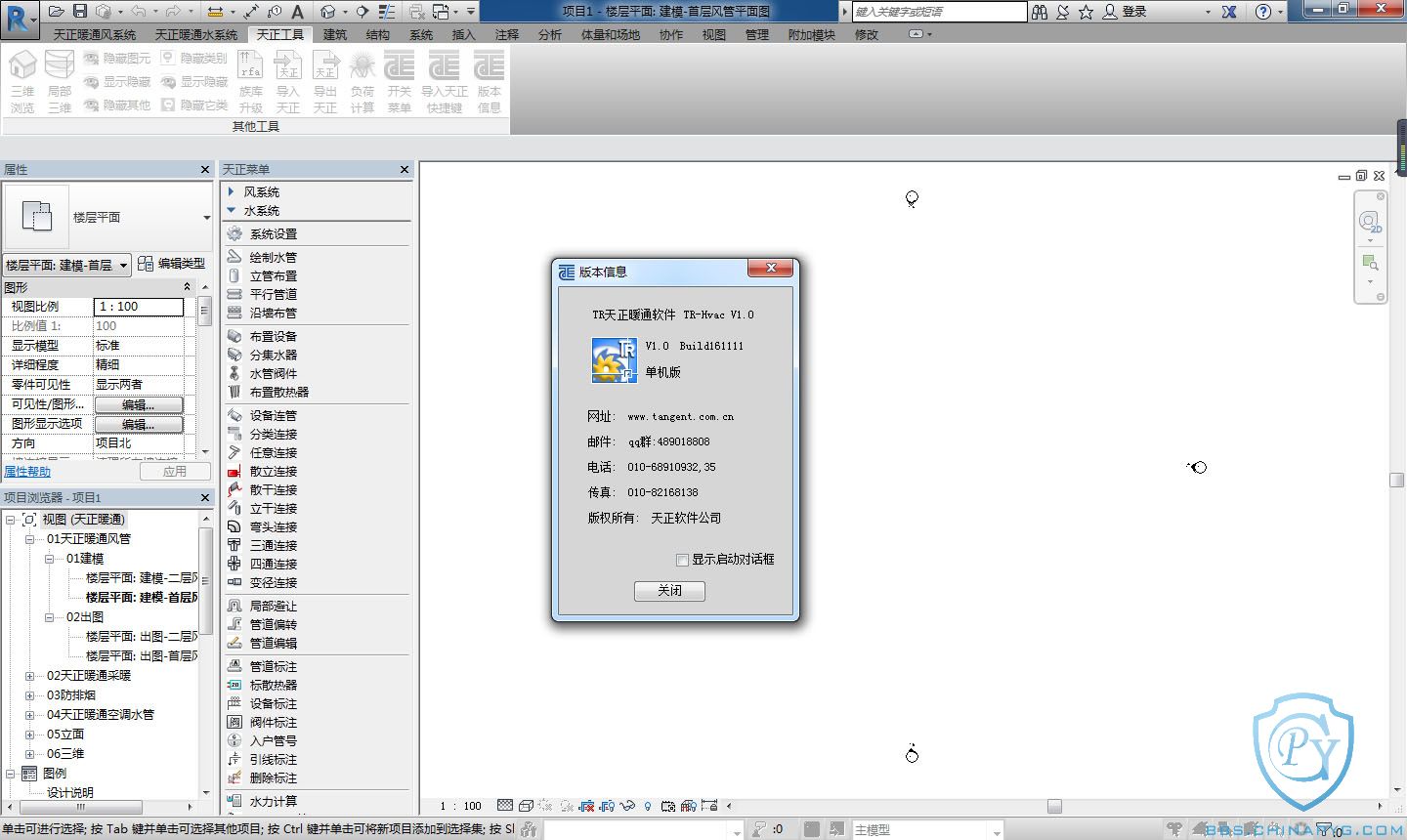
Task: Click the Revit application menu button
Action: (x=20, y=18)
